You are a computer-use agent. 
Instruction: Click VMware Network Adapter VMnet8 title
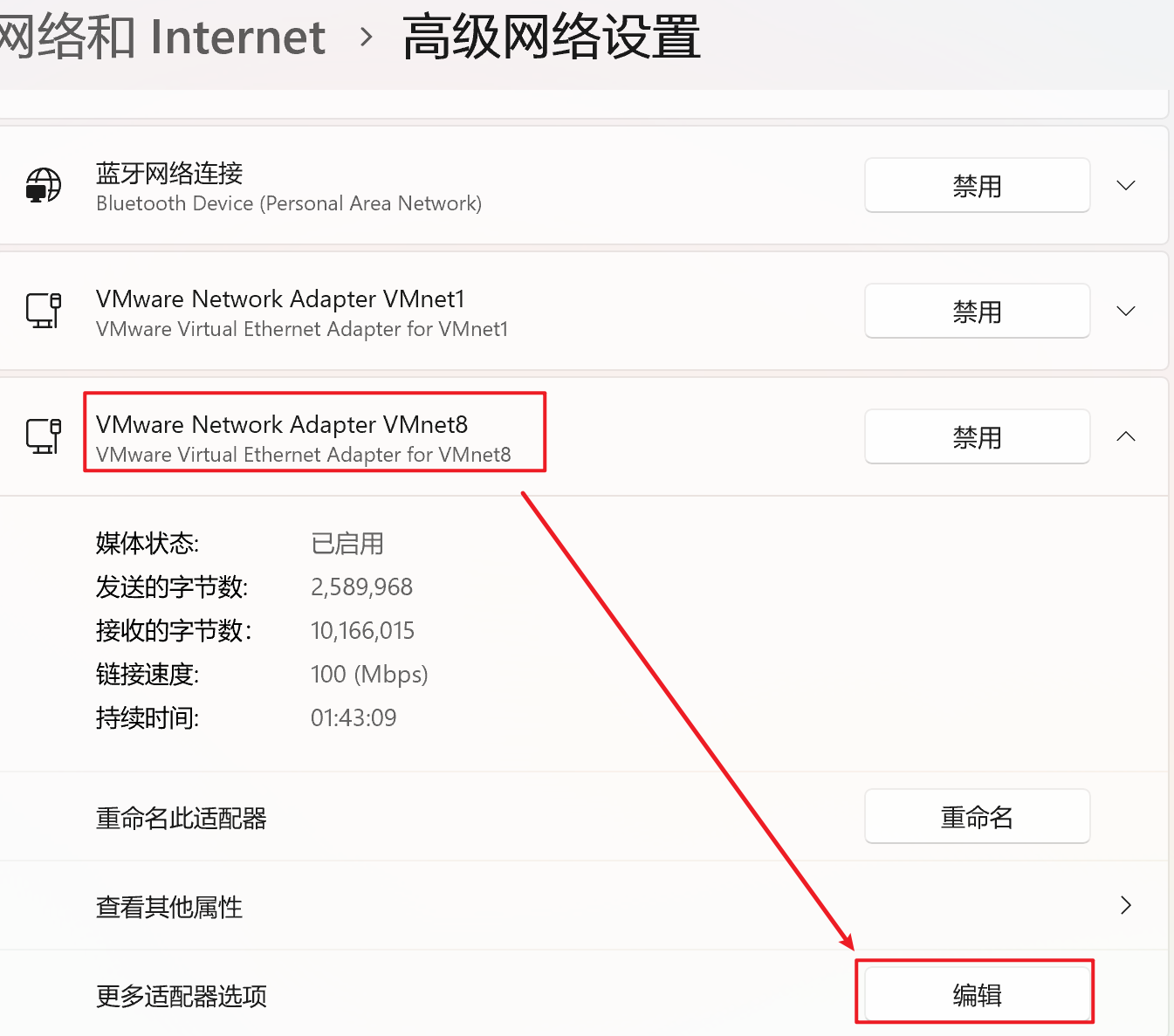point(282,424)
